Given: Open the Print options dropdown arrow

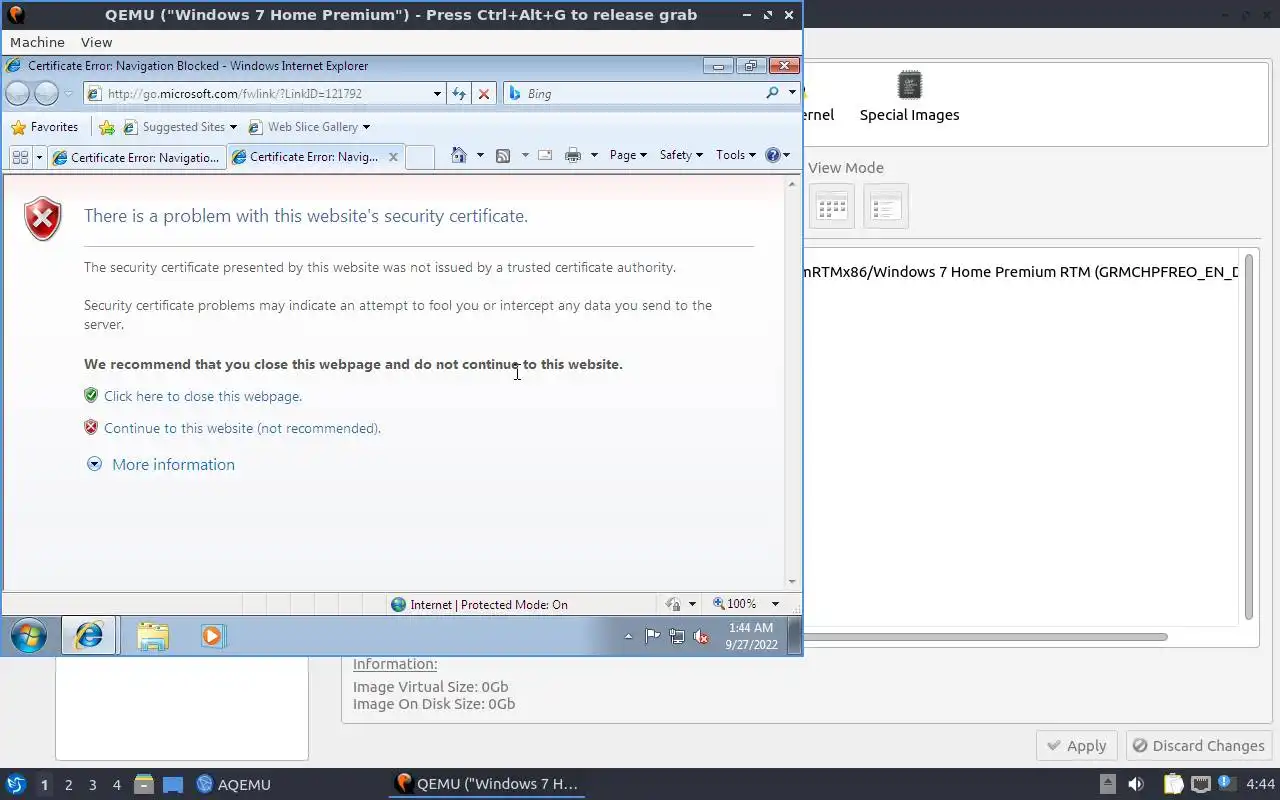Looking at the screenshot, I should click(594, 155).
